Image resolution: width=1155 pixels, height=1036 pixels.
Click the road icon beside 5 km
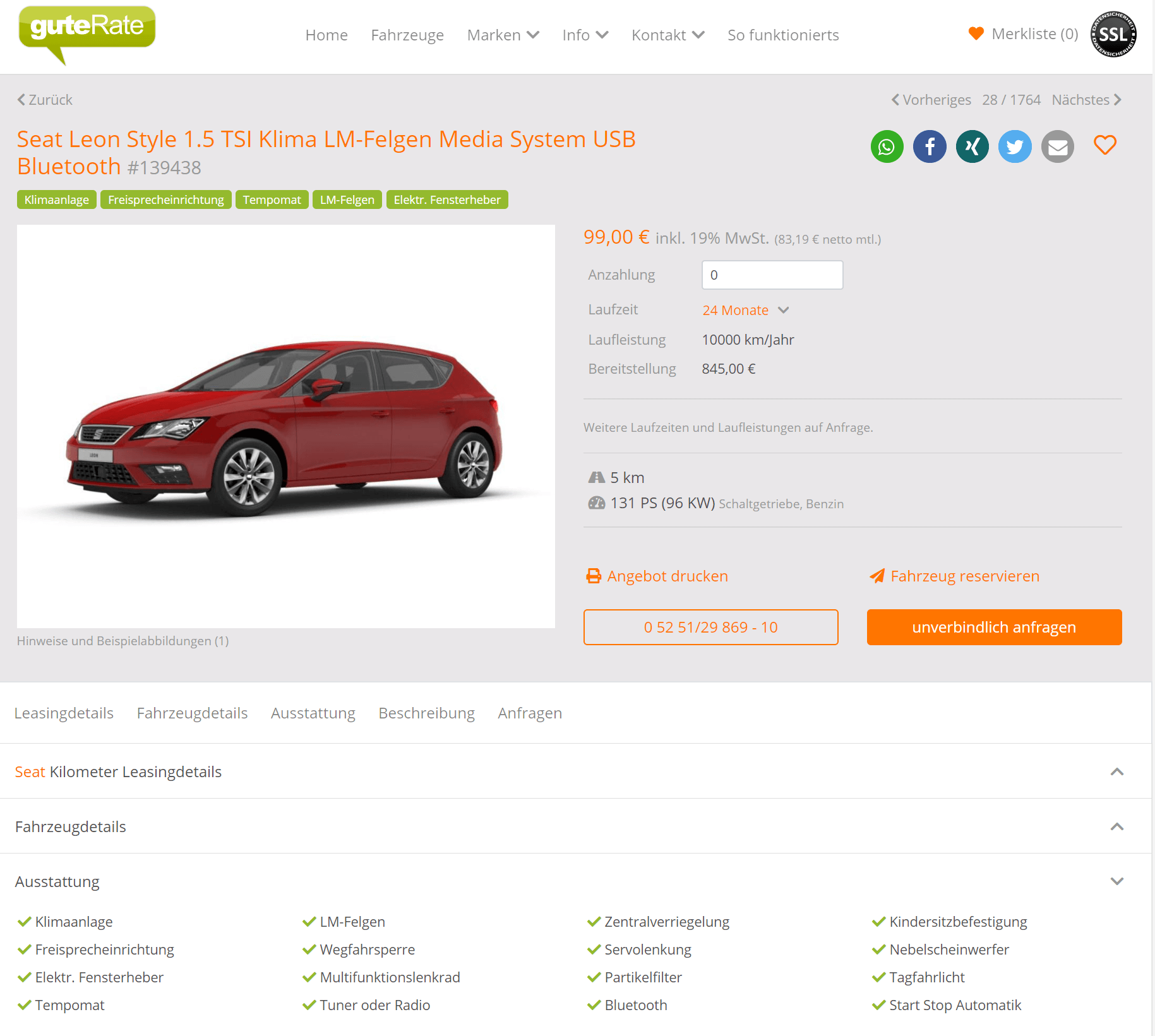(x=597, y=477)
